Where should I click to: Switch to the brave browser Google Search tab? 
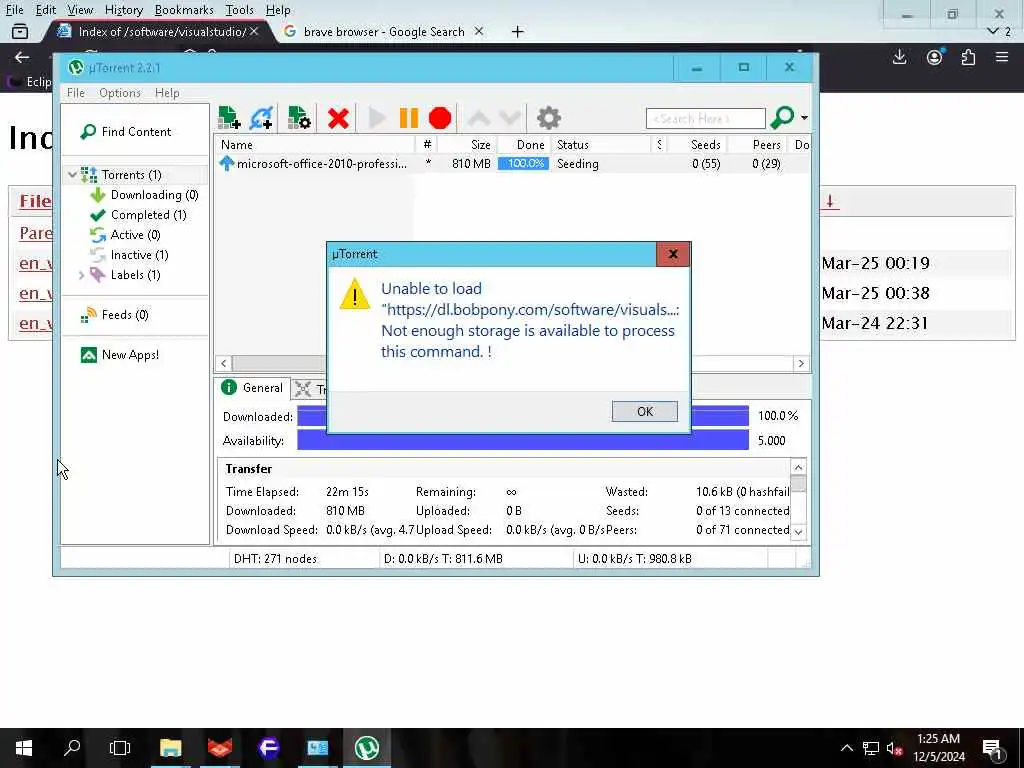pyautogui.click(x=384, y=31)
